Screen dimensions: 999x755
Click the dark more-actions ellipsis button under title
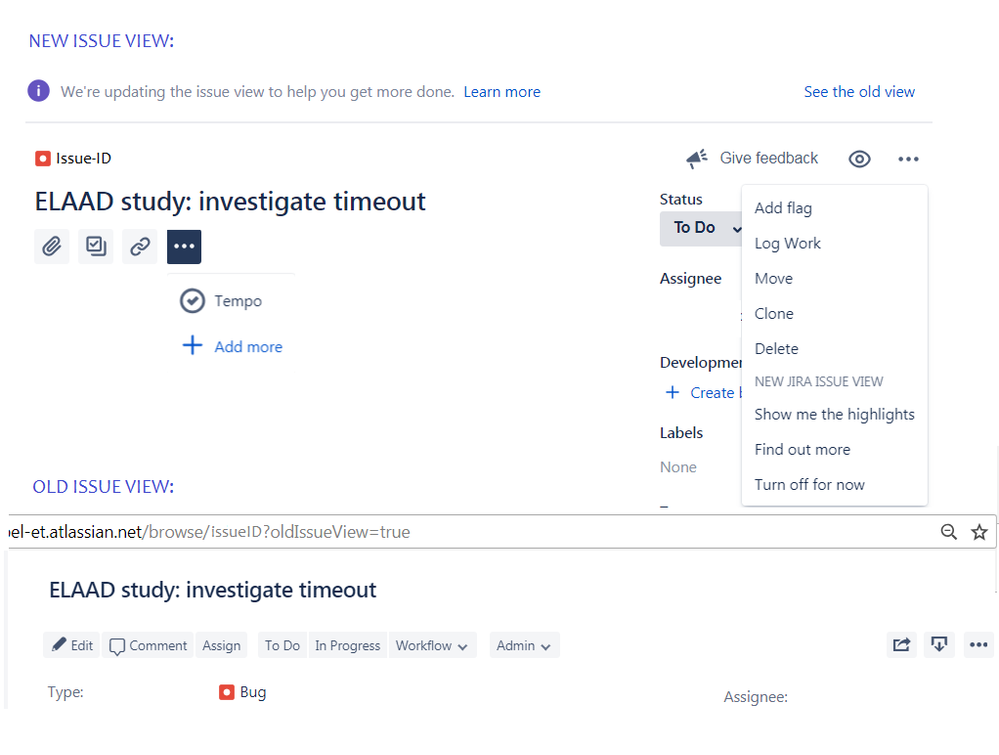click(x=184, y=247)
